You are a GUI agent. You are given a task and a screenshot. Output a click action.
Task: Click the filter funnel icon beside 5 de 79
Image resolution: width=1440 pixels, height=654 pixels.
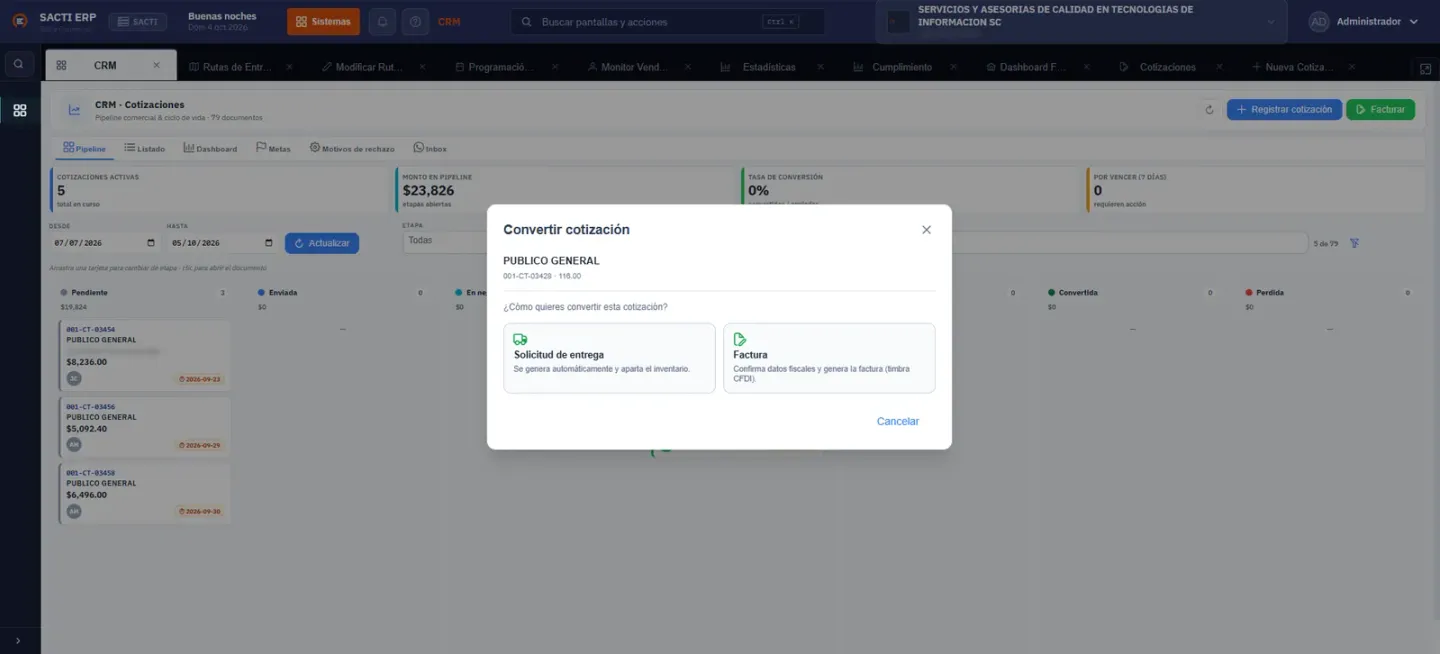click(1355, 243)
